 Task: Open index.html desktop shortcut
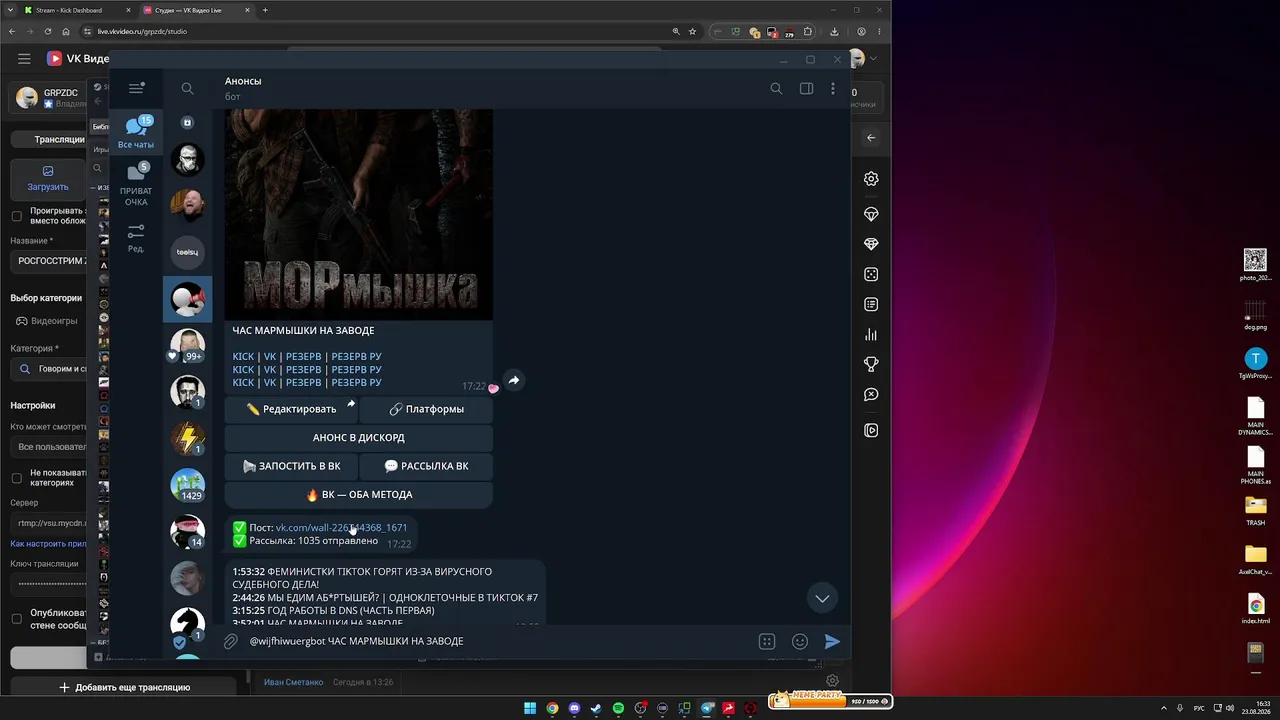1255,608
